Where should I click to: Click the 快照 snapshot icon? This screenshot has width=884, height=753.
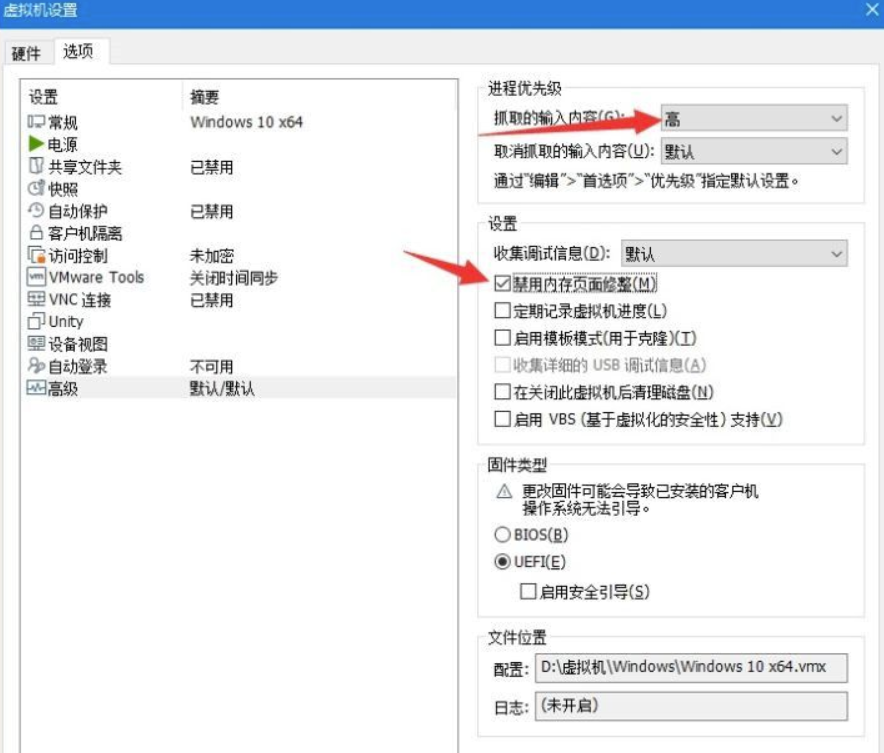pos(36,188)
